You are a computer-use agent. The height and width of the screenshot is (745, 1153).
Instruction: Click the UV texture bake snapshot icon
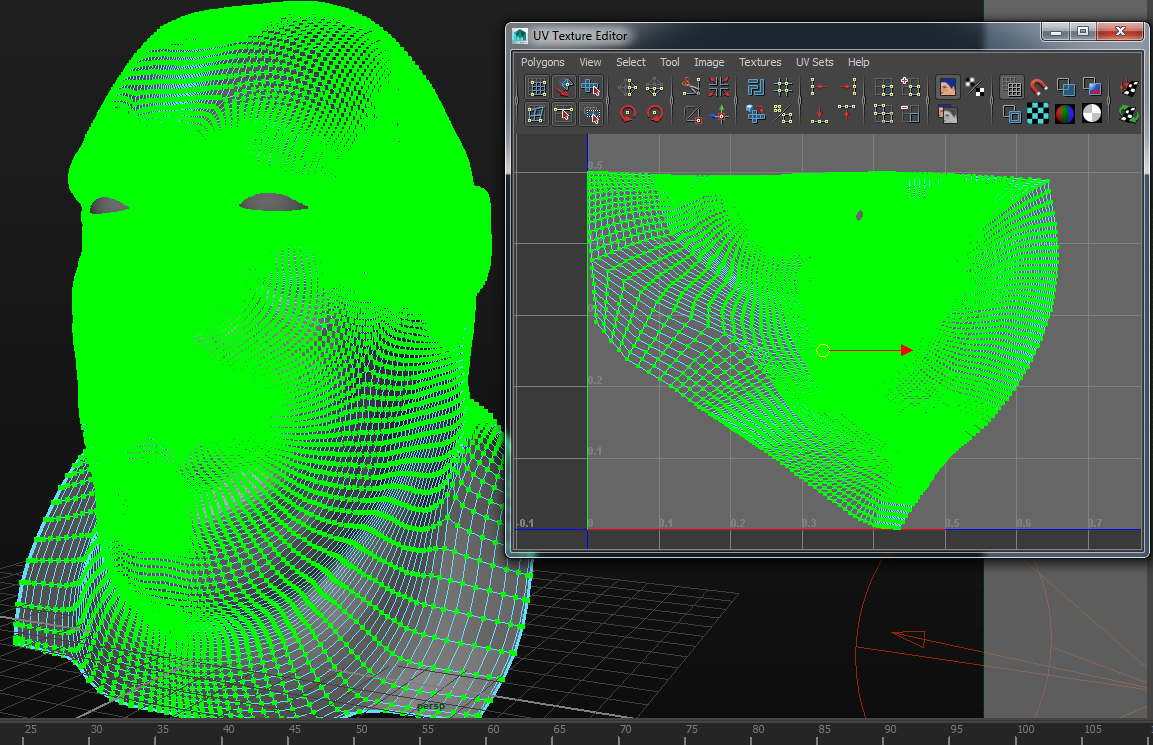(1129, 87)
